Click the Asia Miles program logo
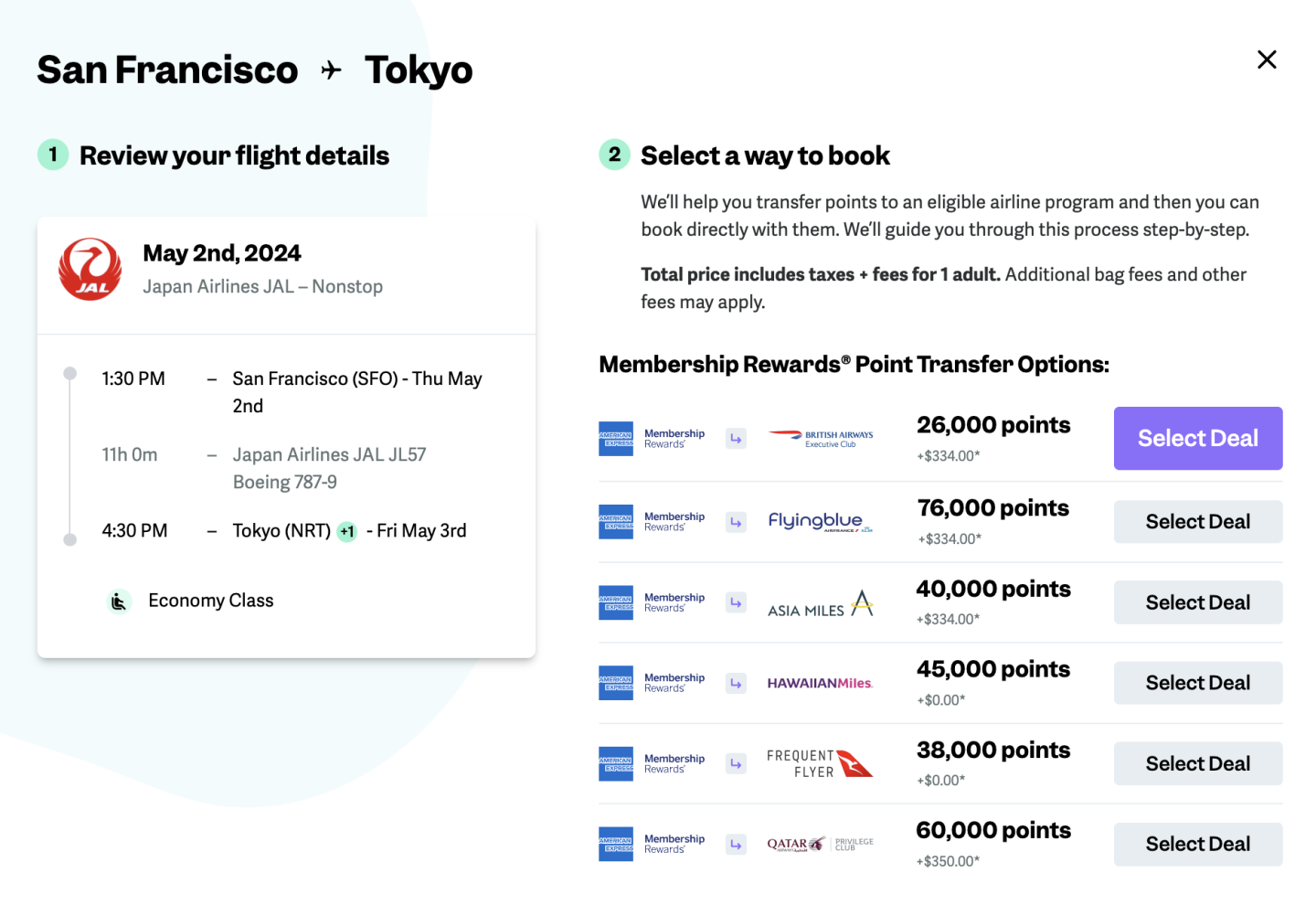The width and height of the screenshot is (1316, 905). click(x=820, y=603)
